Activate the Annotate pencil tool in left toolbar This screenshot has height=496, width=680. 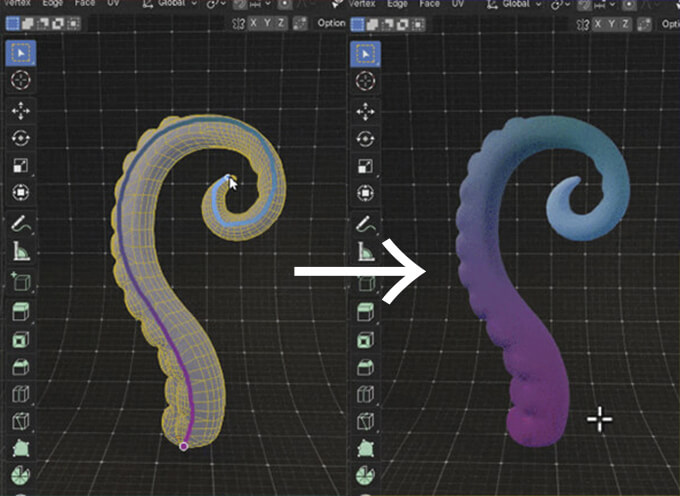[19, 224]
